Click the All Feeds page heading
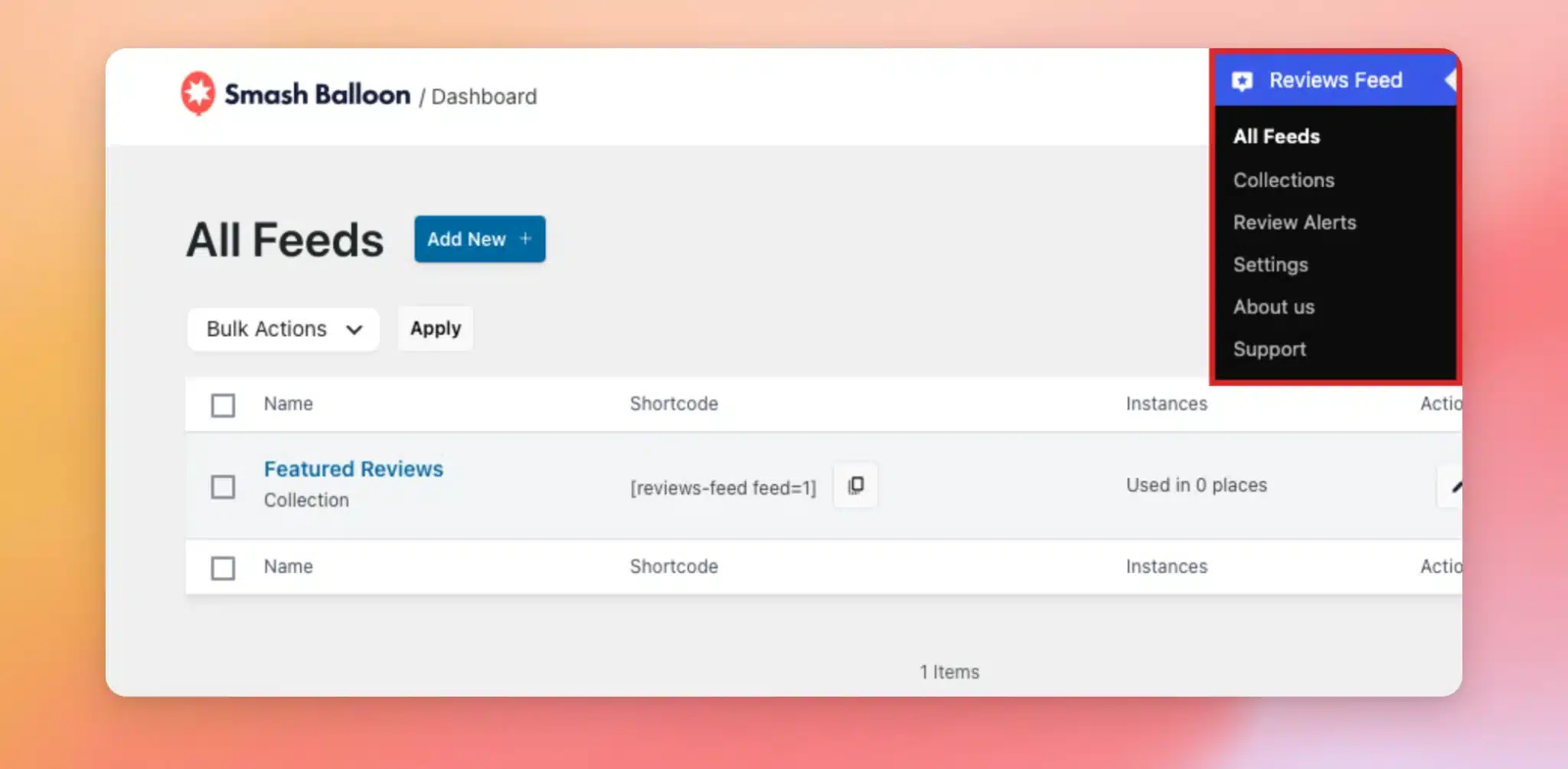Image resolution: width=1568 pixels, height=769 pixels. [285, 240]
